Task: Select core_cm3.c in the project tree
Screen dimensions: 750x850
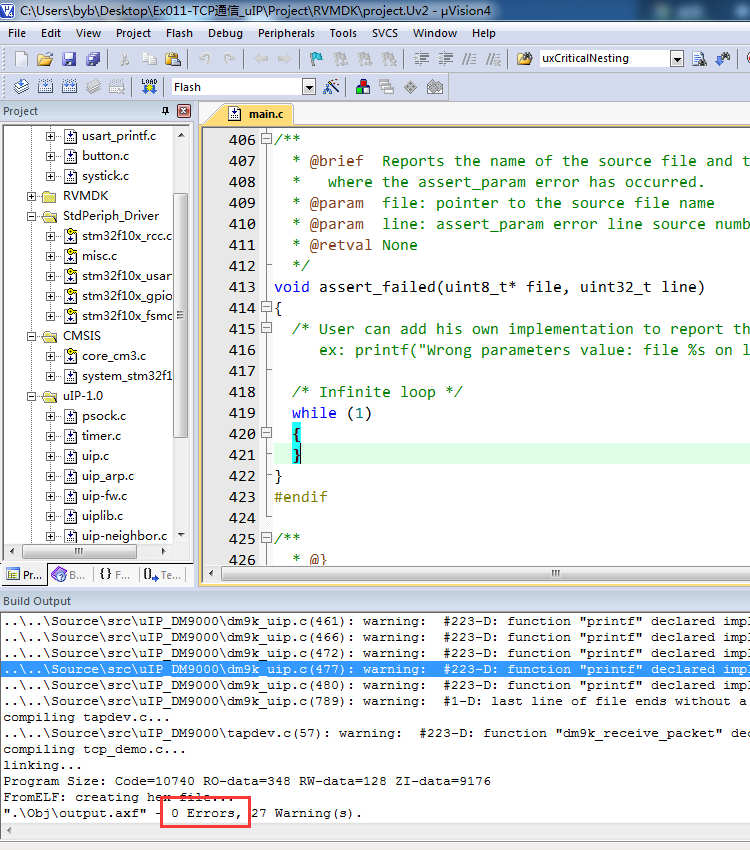Action: [114, 356]
